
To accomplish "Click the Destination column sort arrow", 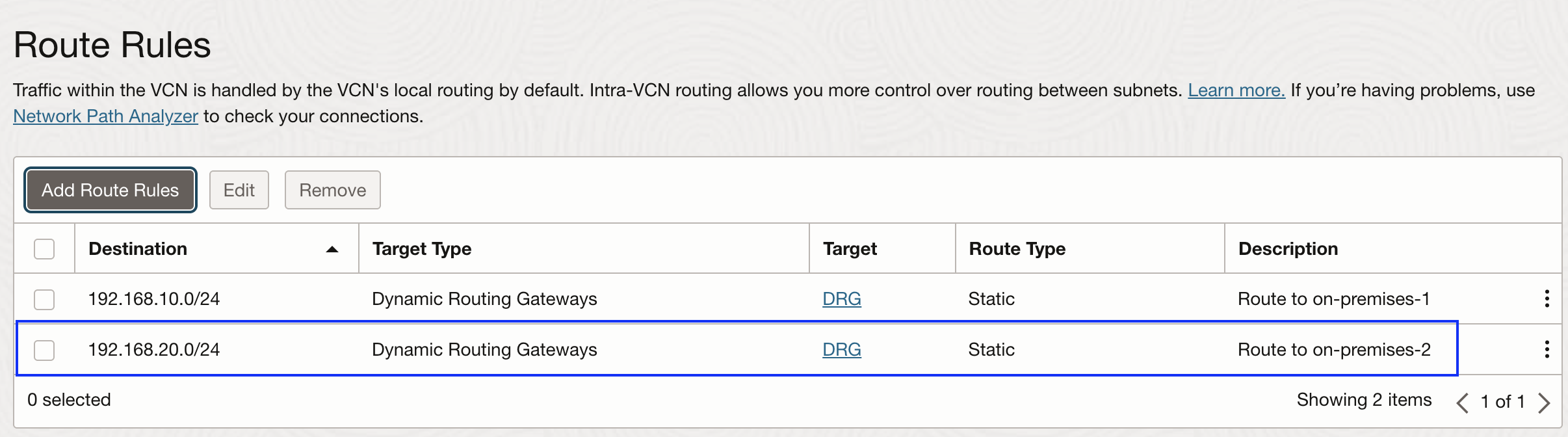I will 332,249.
